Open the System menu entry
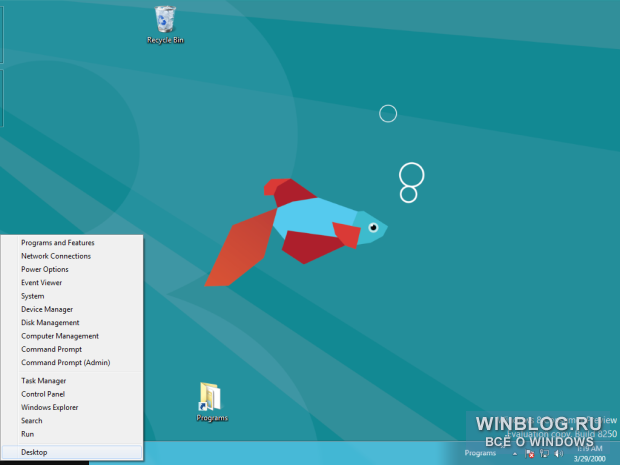 (x=72, y=296)
